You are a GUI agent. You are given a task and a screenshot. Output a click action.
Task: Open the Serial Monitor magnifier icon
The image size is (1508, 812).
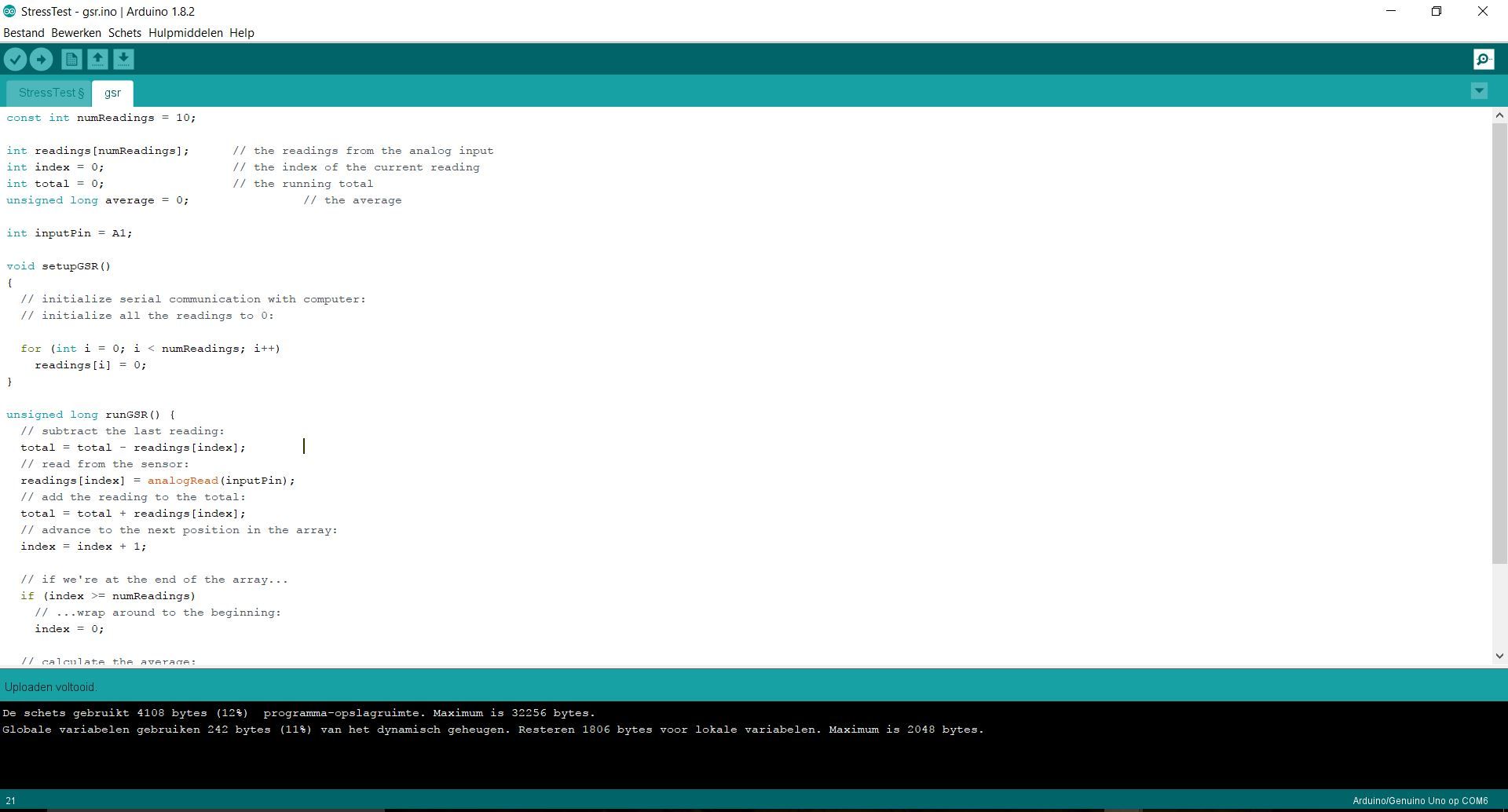[1482, 59]
